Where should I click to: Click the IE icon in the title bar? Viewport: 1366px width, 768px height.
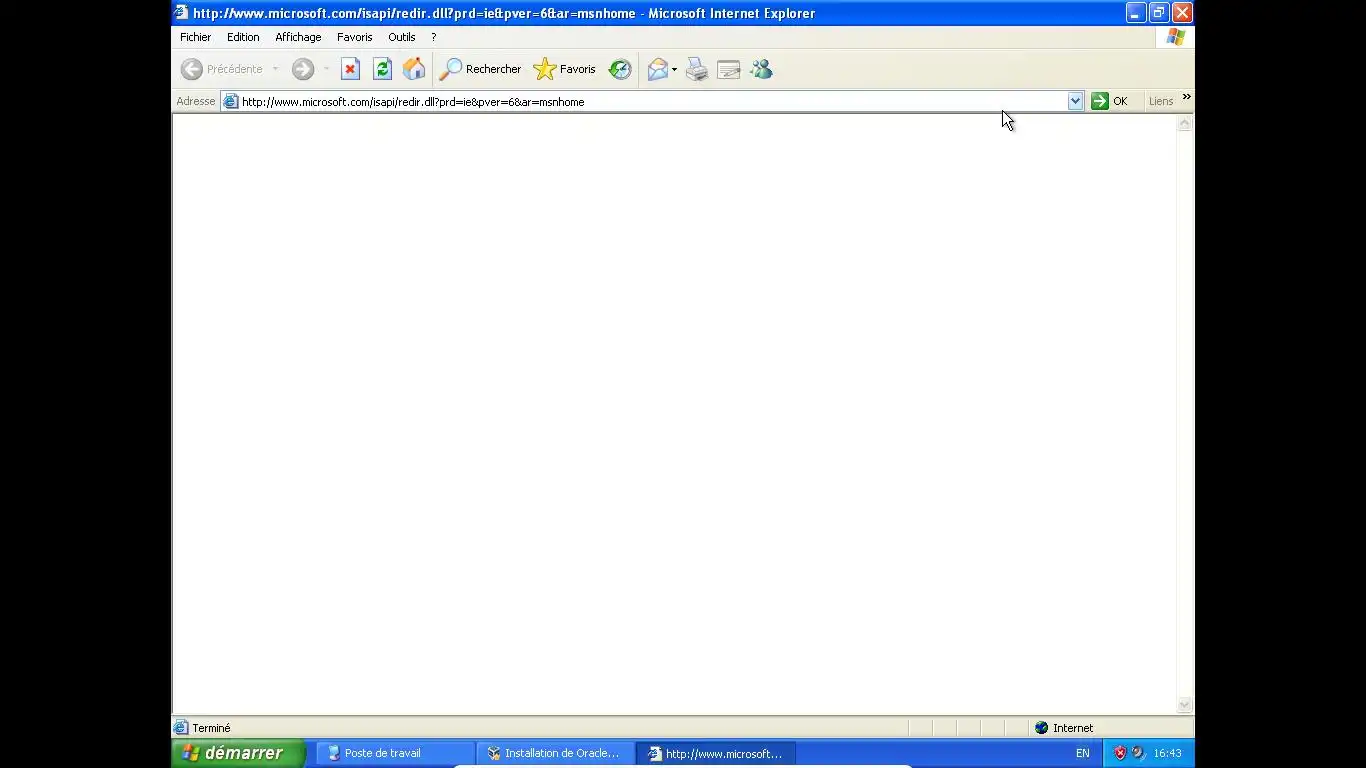[181, 13]
